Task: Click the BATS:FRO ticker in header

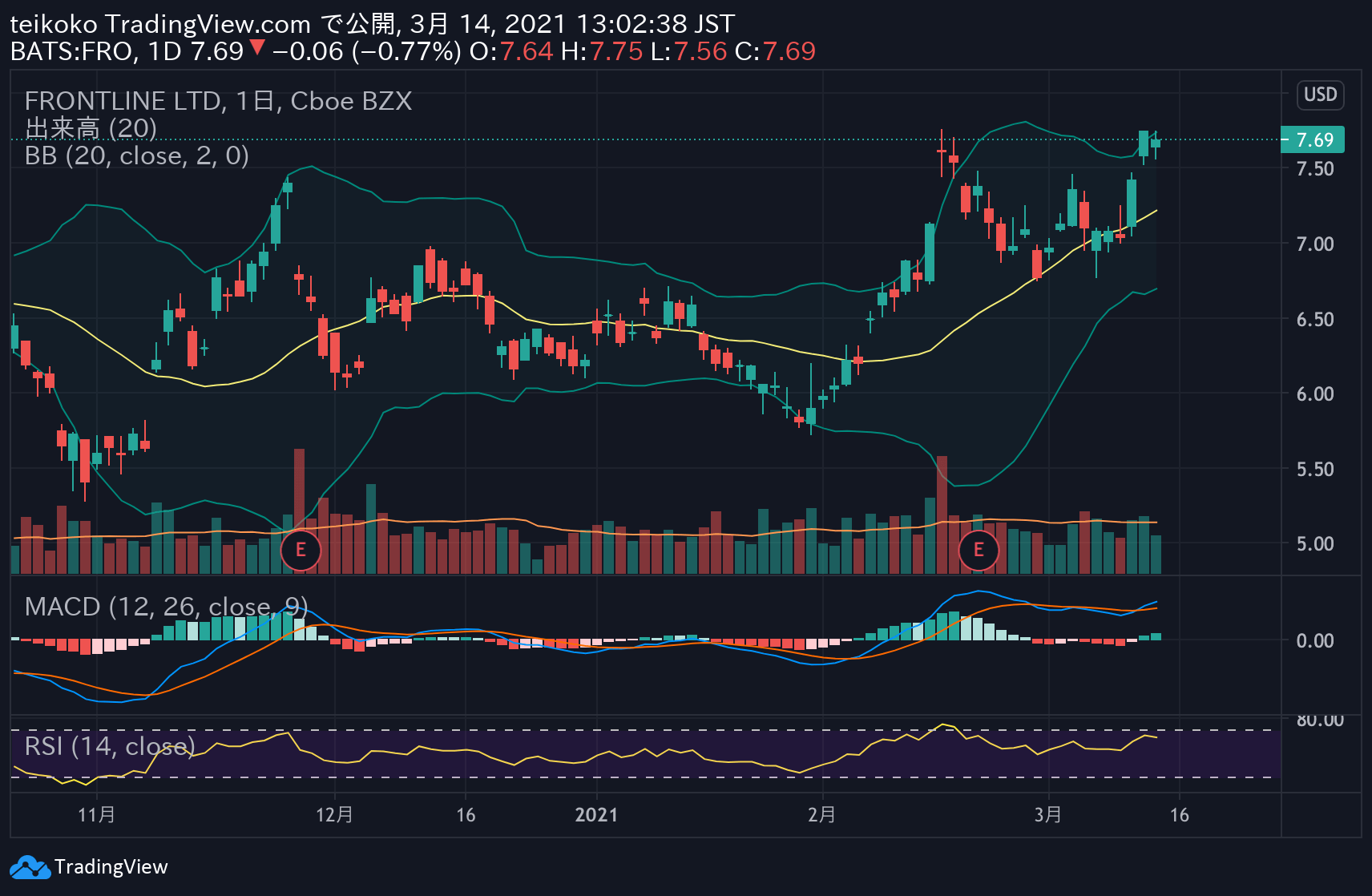Action: click(x=71, y=51)
